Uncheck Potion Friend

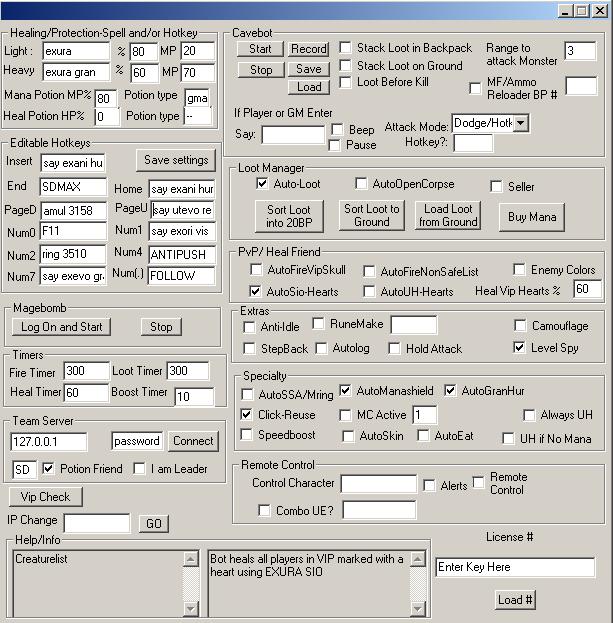[x=48, y=468]
